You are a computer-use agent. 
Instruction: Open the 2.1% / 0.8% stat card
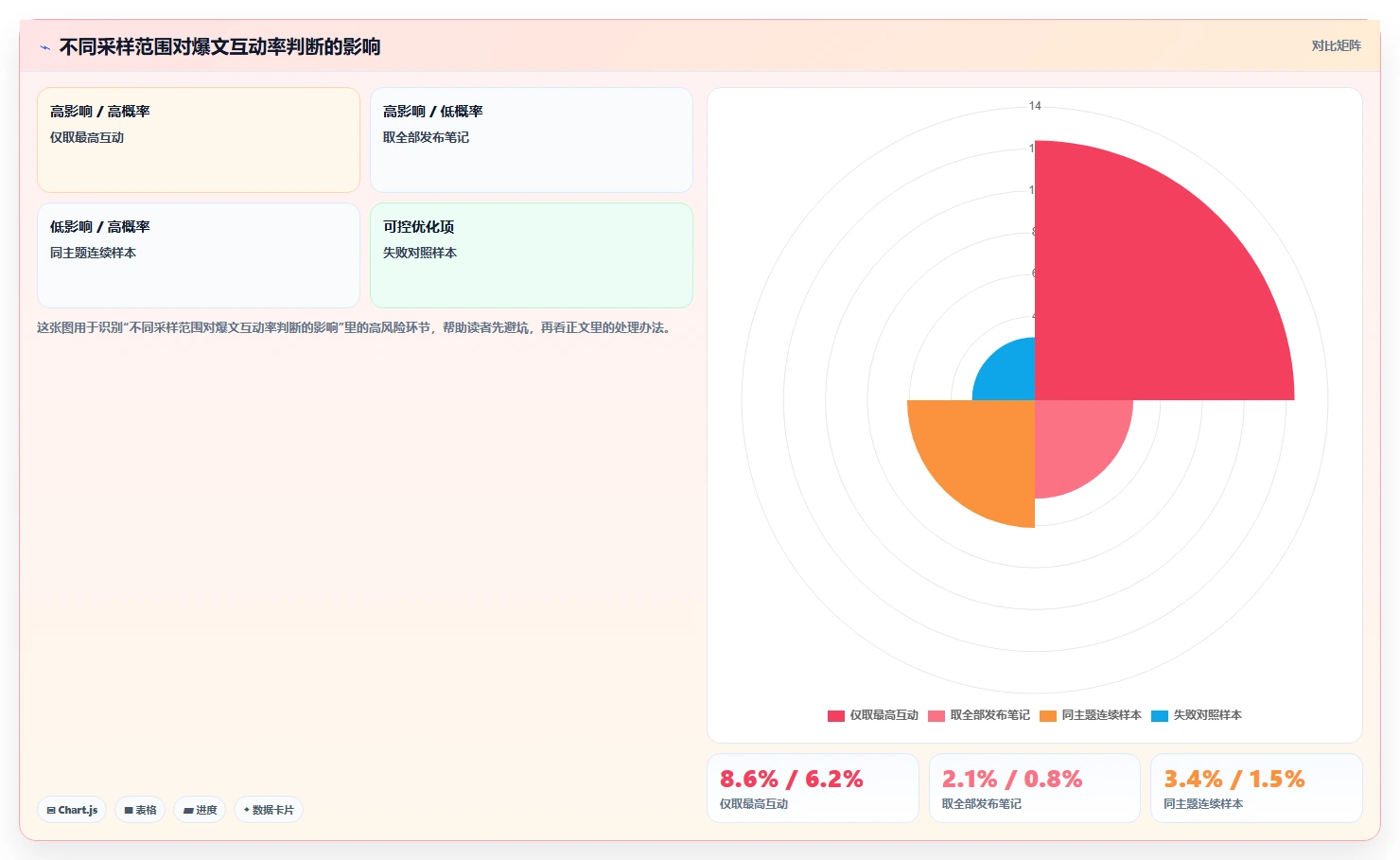1035,788
